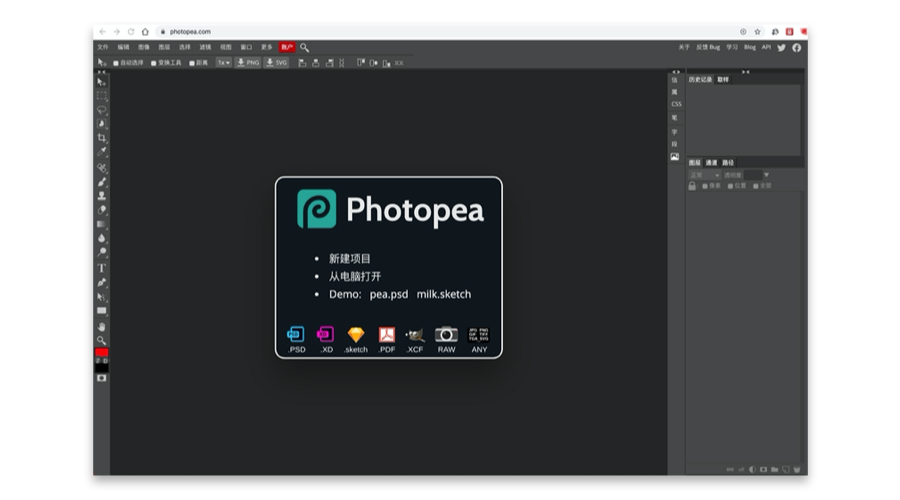Select the Clone Stamp tool
The image size is (900, 500).
click(102, 196)
